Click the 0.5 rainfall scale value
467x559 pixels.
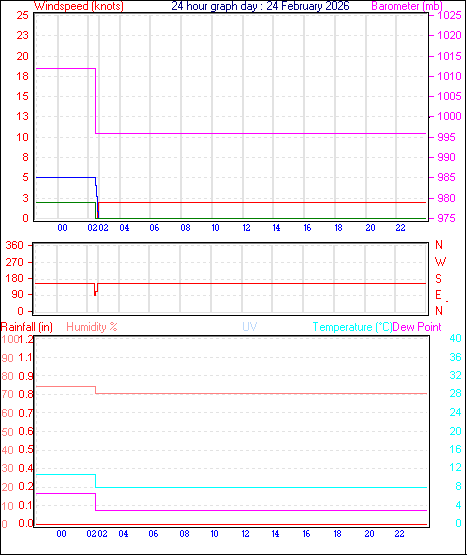(x=26, y=450)
